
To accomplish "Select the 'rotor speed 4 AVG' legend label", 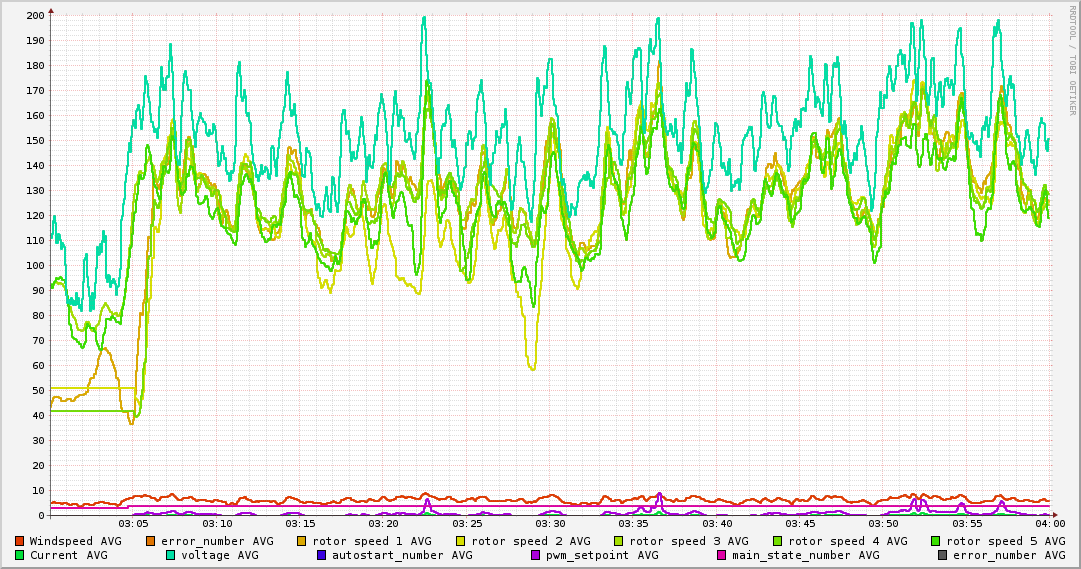I will [x=848, y=542].
